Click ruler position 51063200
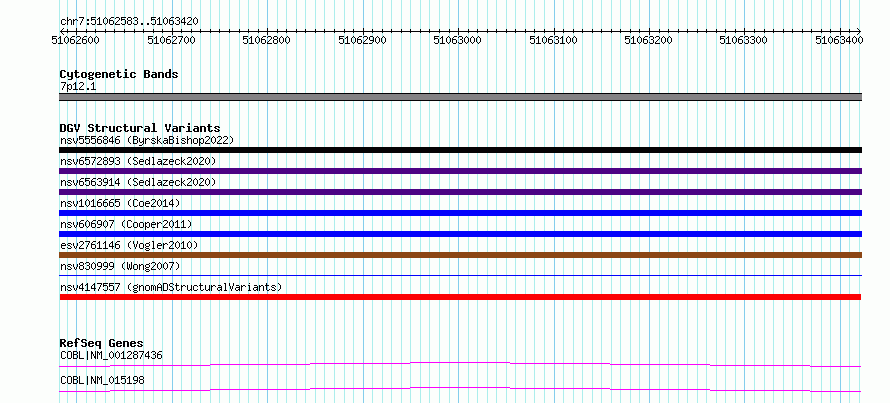 648,40
